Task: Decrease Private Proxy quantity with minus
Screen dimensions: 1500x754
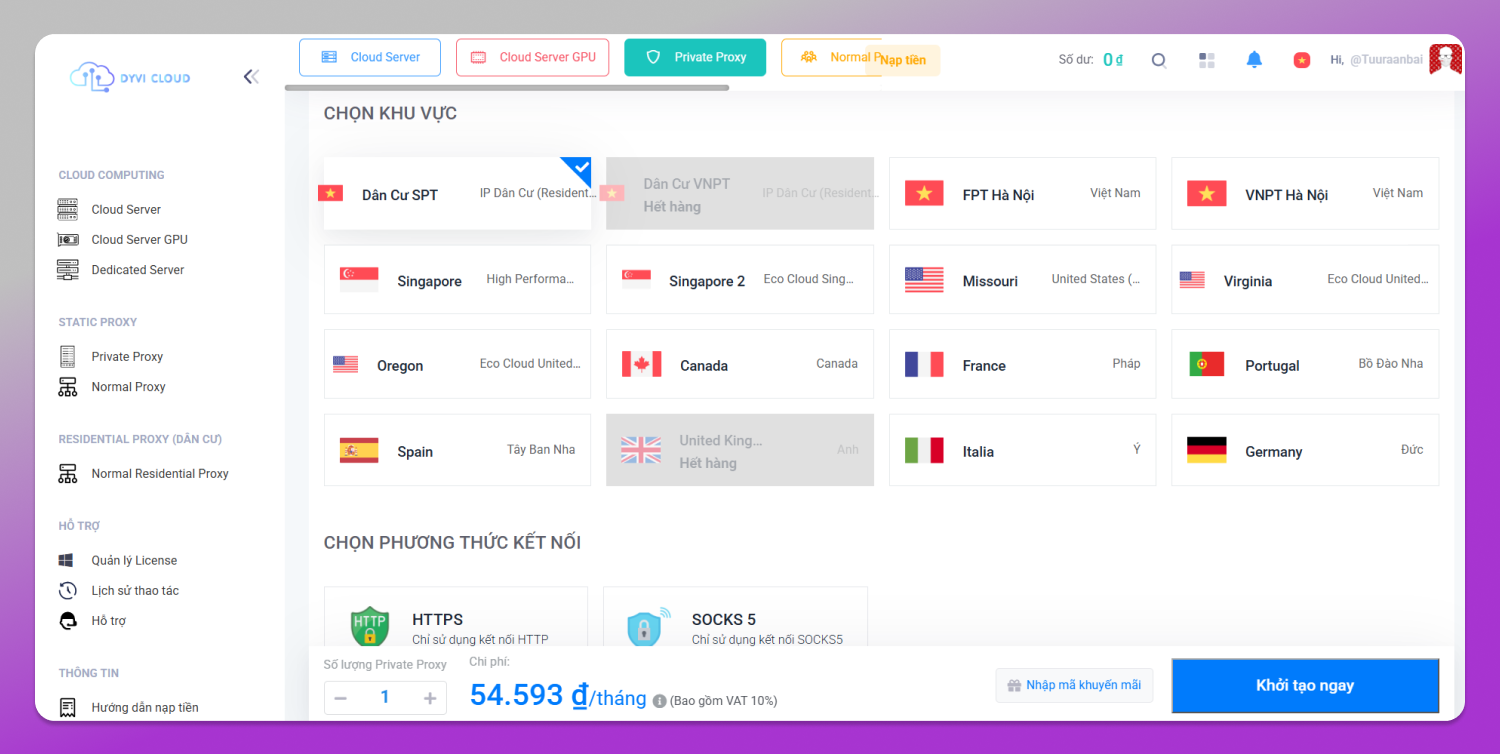Action: [340, 698]
